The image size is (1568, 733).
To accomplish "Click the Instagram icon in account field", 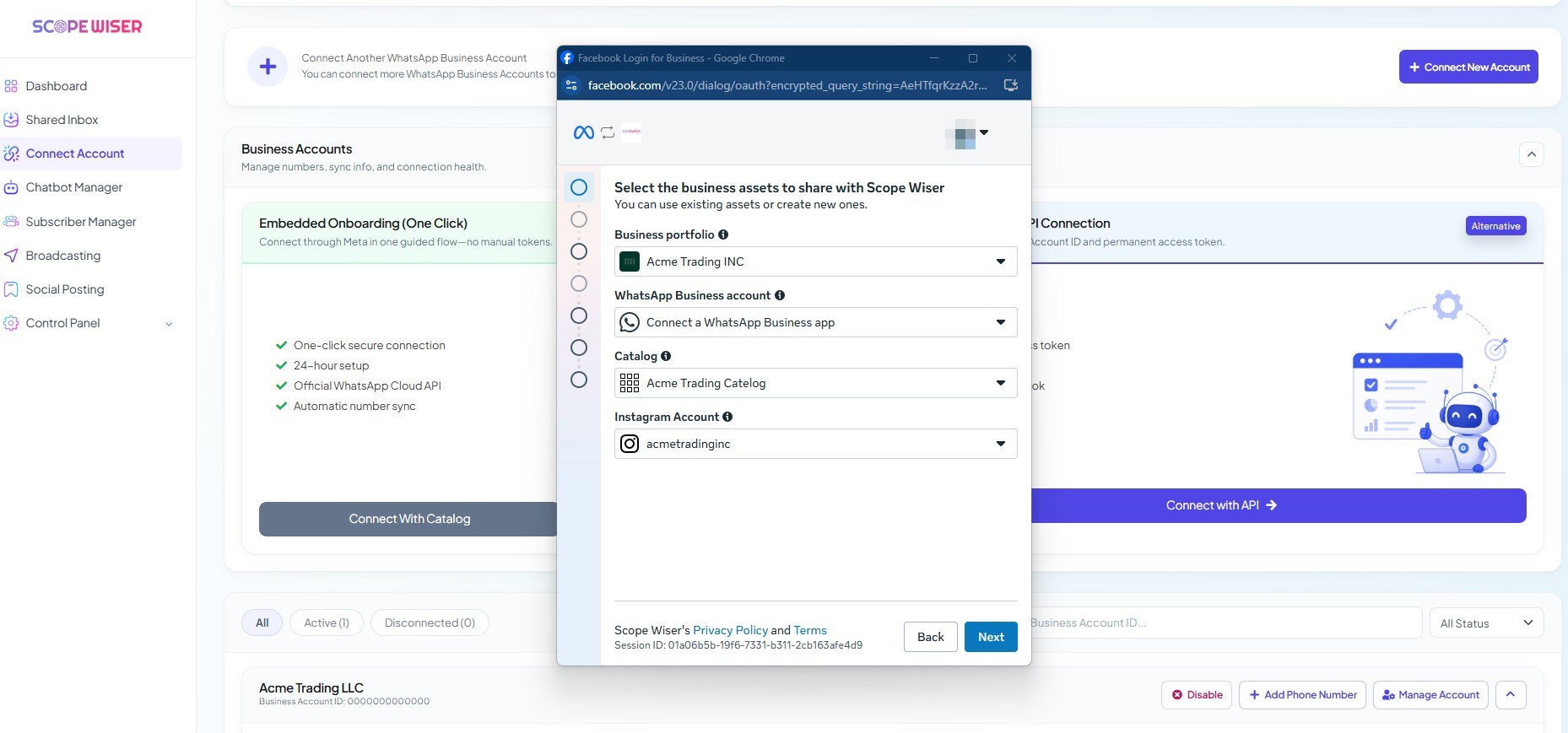I will click(630, 444).
